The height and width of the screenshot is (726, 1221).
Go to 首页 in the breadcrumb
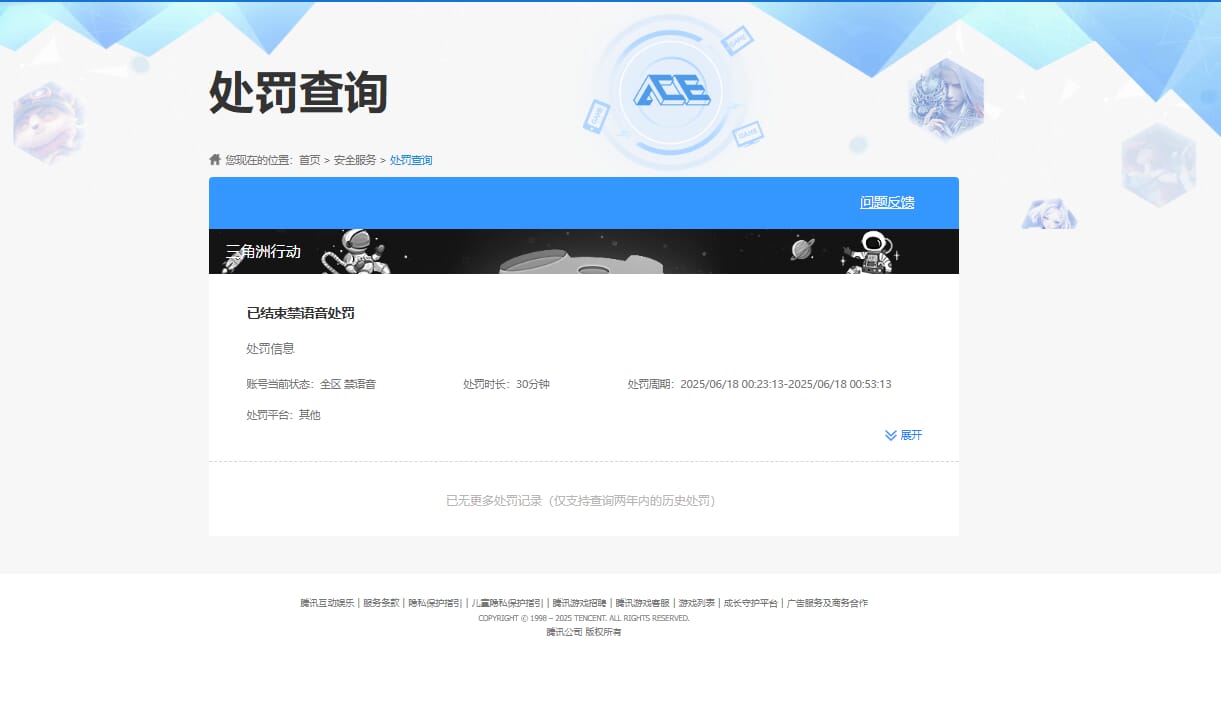point(310,160)
